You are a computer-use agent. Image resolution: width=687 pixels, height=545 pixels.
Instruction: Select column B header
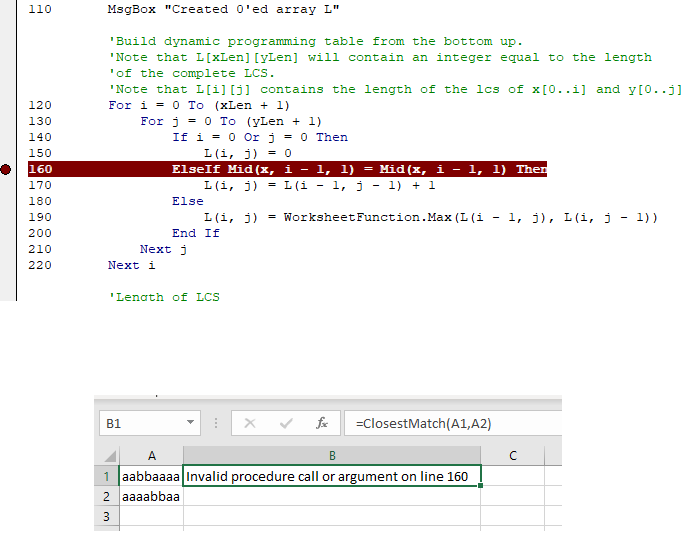pos(332,456)
